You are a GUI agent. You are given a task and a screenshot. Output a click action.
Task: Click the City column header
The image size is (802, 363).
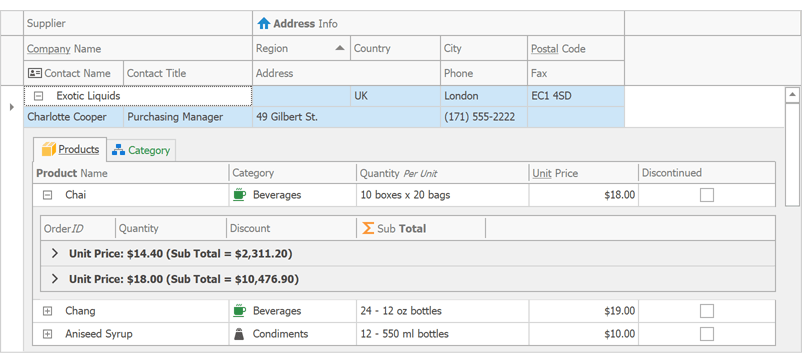(x=484, y=49)
